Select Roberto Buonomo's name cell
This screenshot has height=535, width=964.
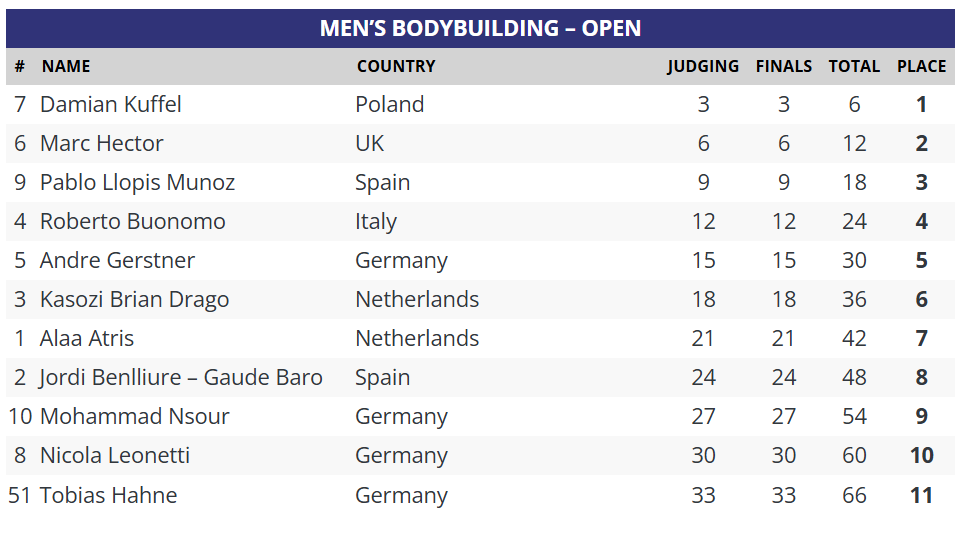coord(133,222)
